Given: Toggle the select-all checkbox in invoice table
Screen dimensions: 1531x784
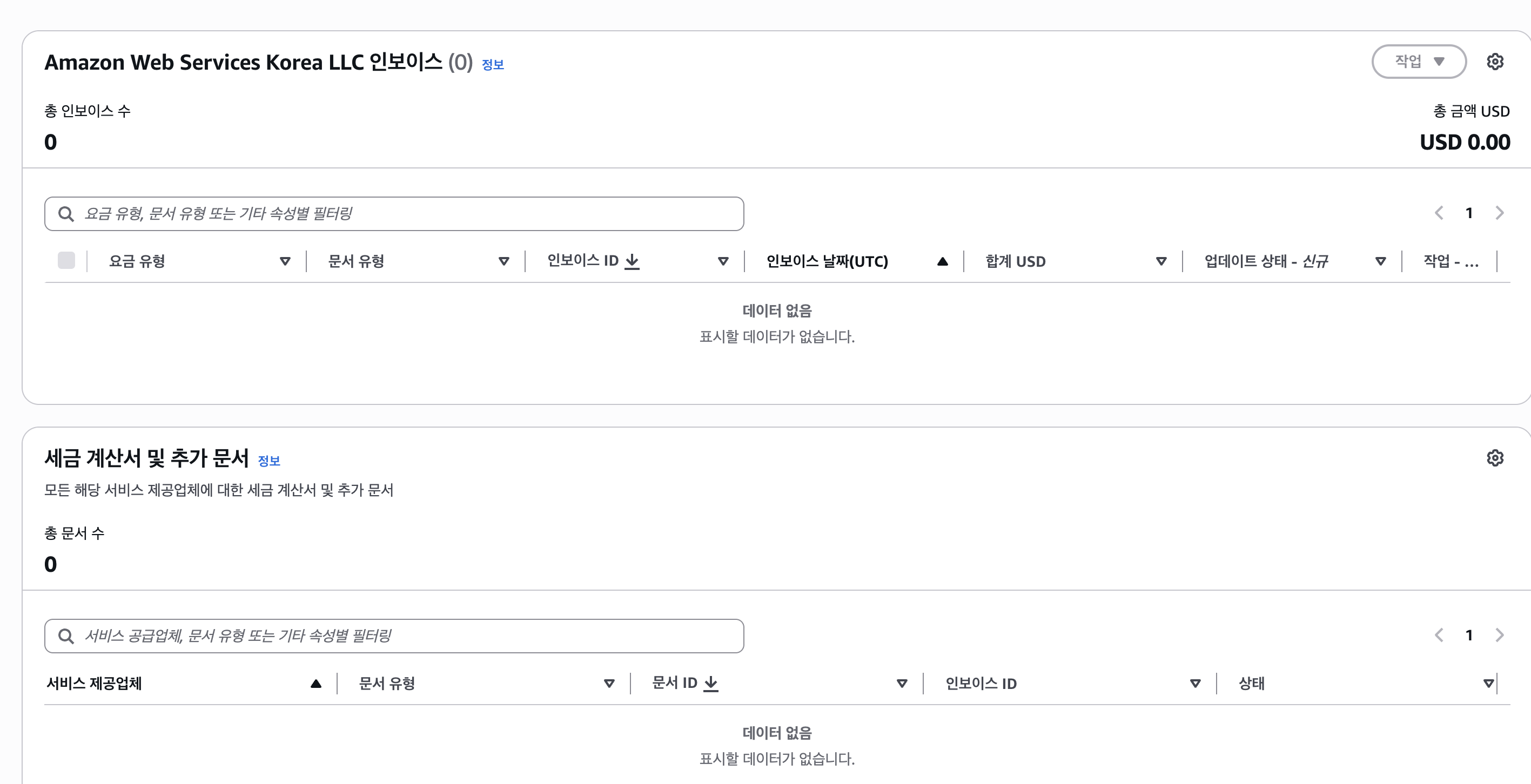Looking at the screenshot, I should [66, 261].
